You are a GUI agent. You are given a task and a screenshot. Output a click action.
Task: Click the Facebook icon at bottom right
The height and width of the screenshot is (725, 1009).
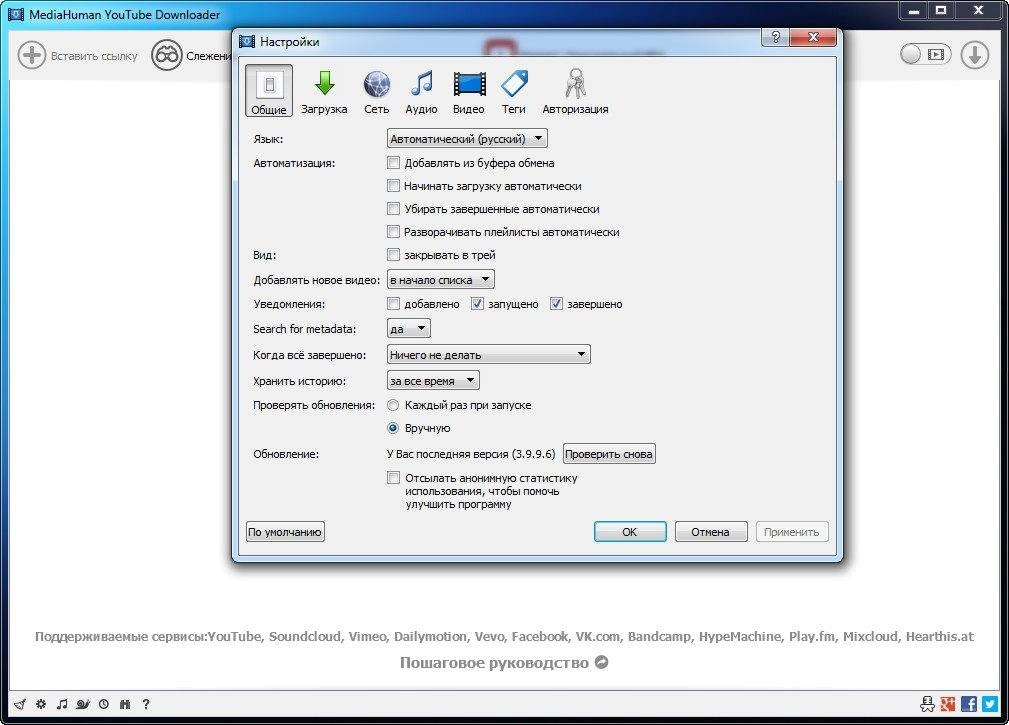pyautogui.click(x=969, y=704)
